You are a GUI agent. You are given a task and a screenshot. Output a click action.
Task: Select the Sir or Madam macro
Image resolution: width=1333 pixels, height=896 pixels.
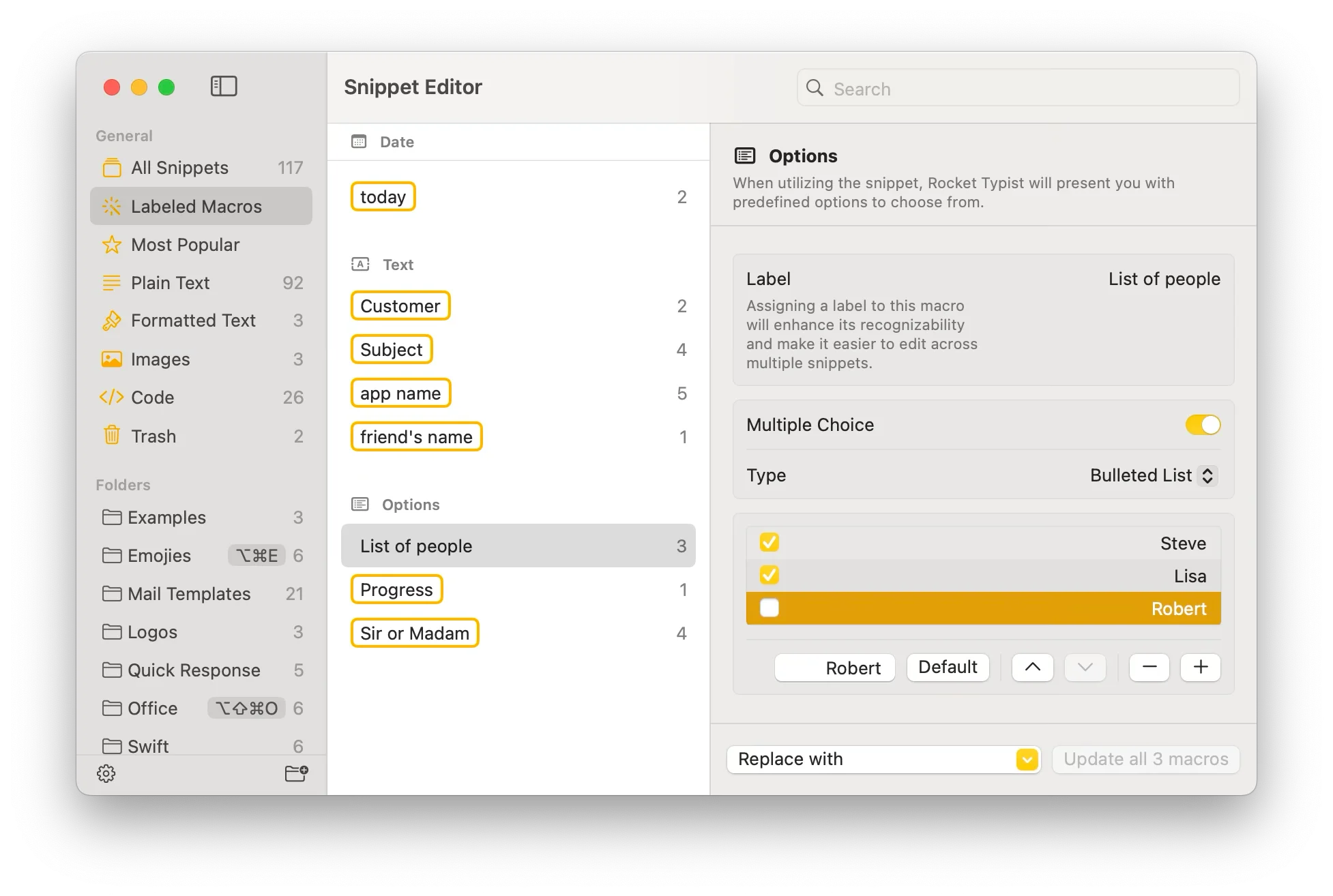point(415,633)
